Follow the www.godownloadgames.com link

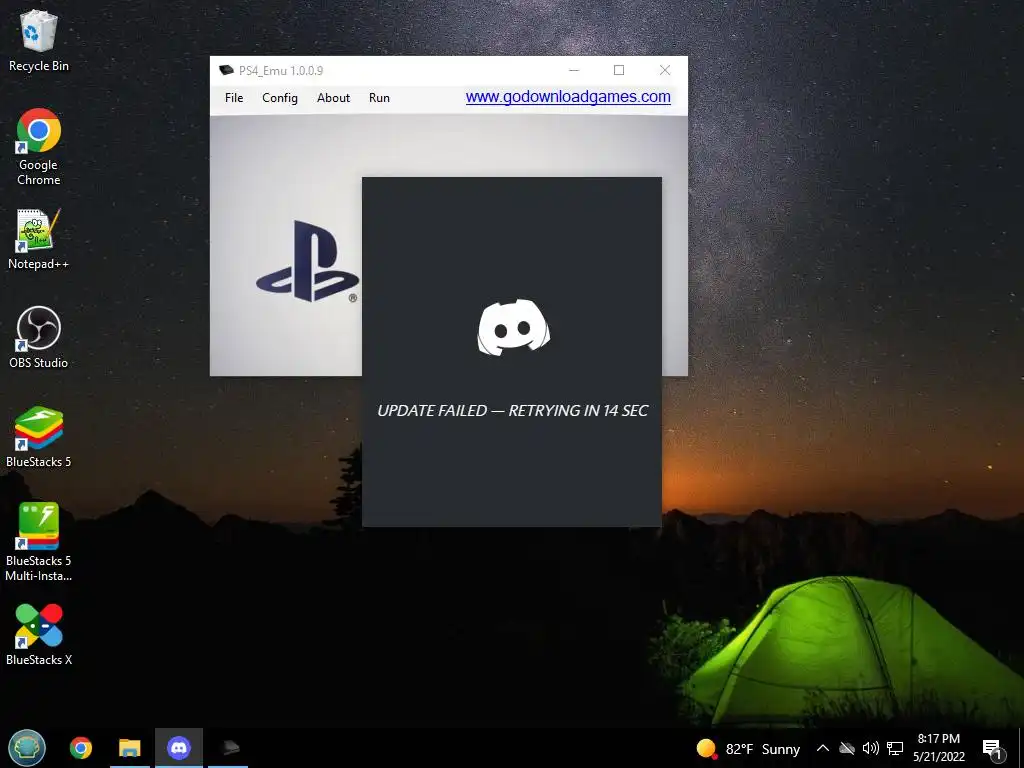(568, 97)
